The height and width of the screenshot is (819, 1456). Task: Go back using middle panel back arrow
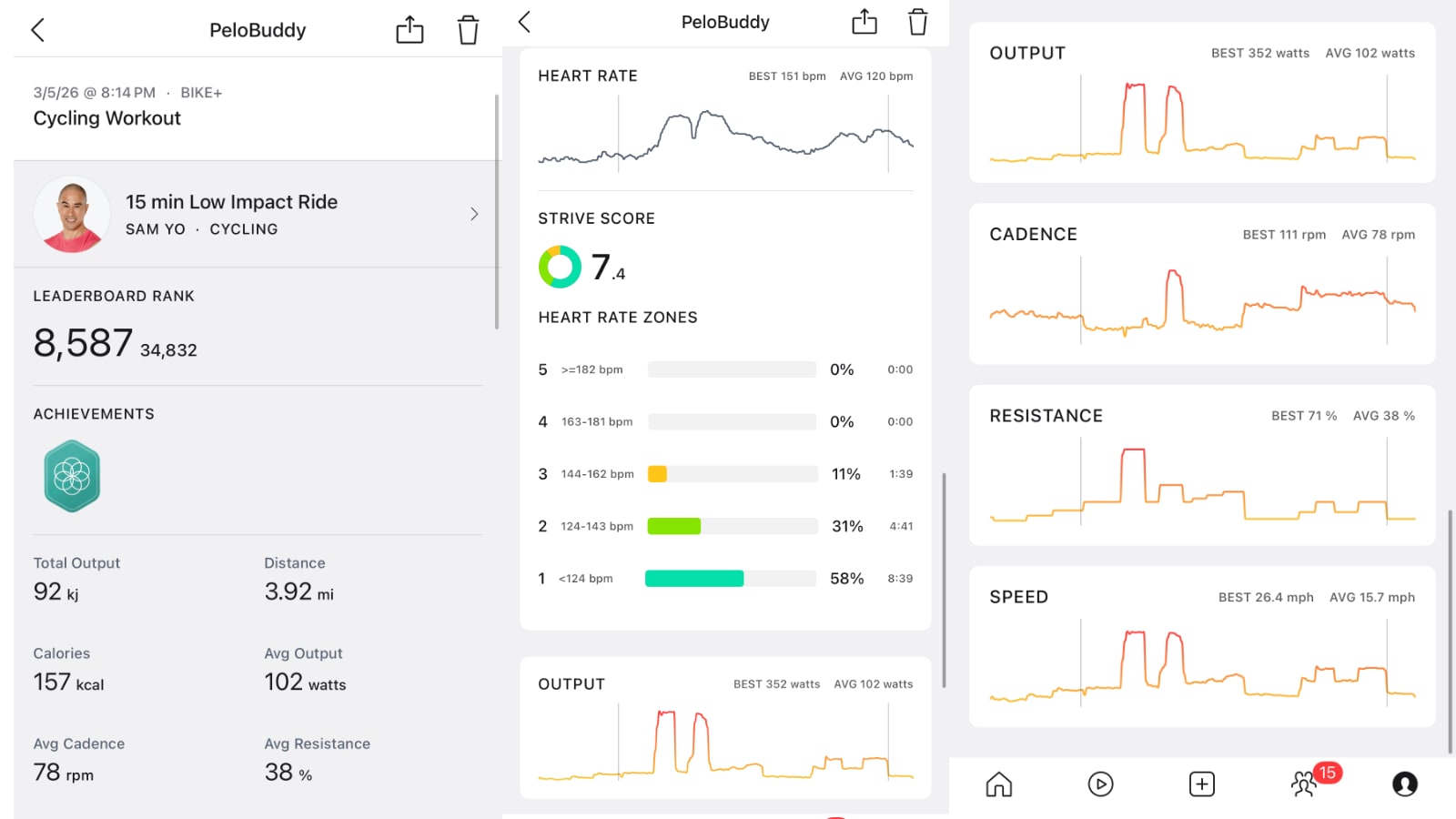pos(524,22)
